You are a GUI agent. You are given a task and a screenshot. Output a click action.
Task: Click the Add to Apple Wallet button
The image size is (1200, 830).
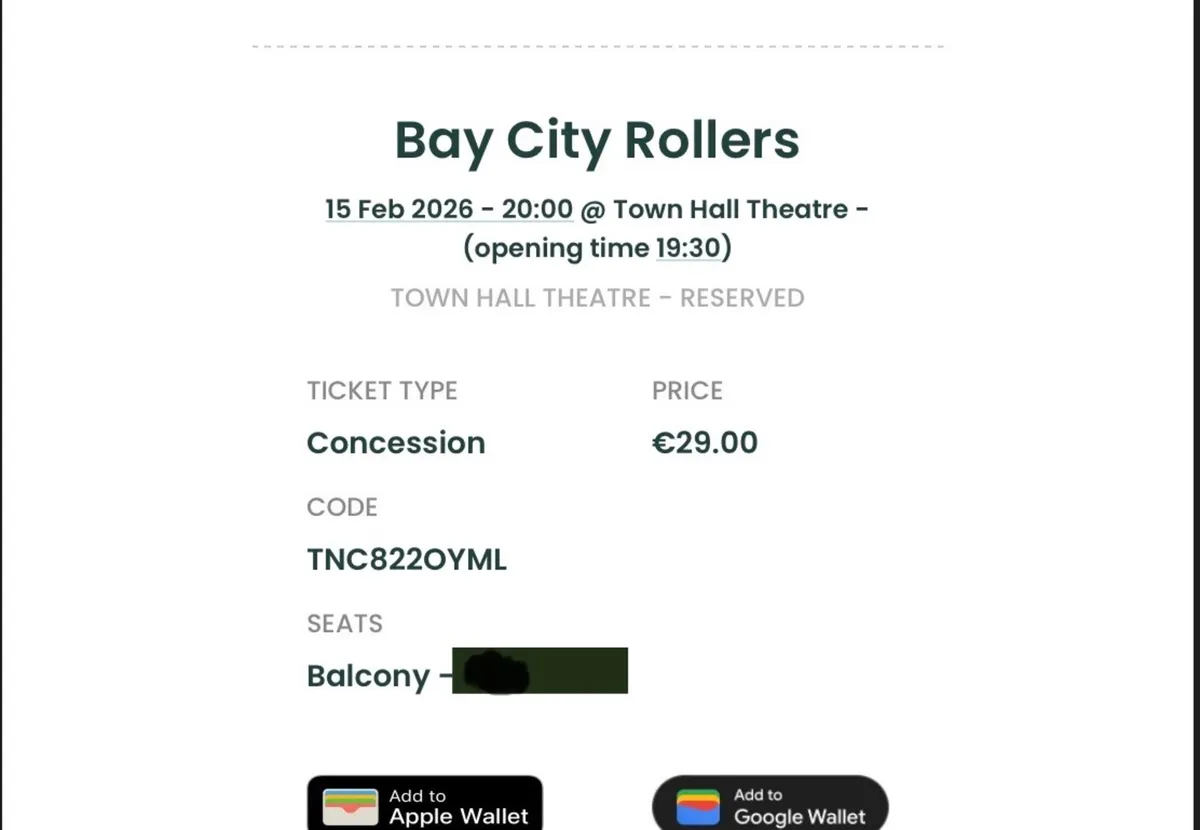[424, 804]
